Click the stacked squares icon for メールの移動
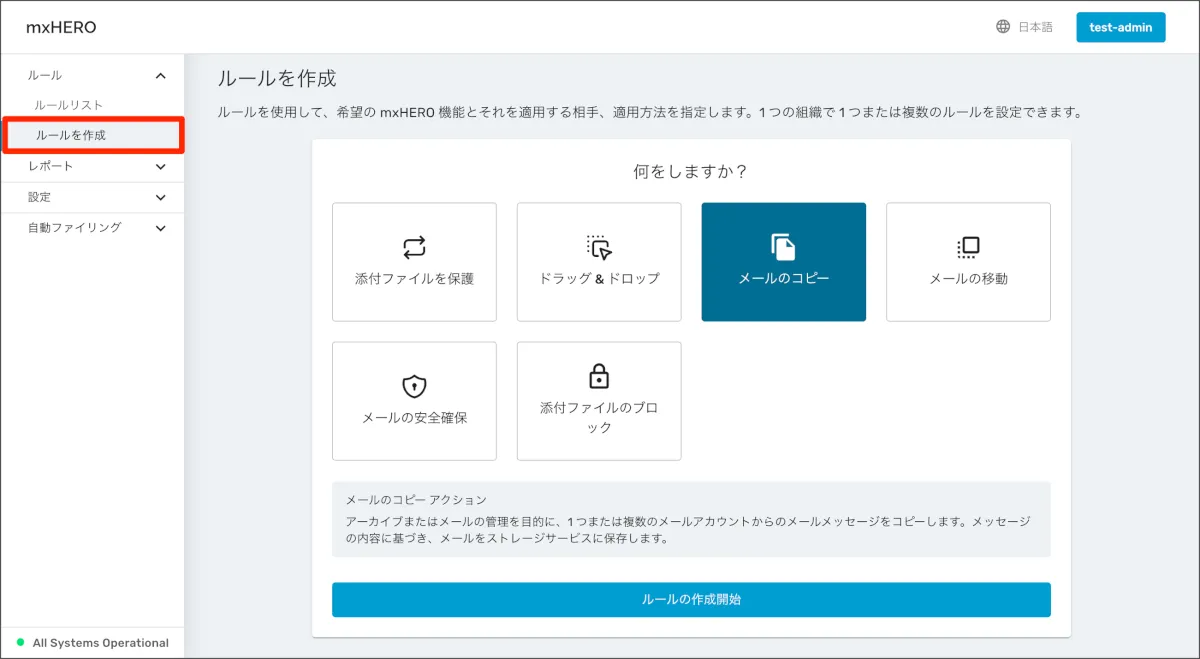The width and height of the screenshot is (1200, 659). pyautogui.click(x=968, y=247)
